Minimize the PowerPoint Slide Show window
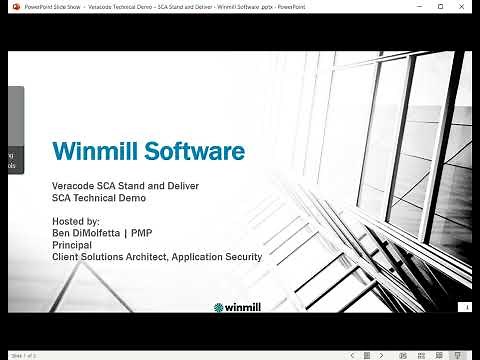This screenshot has height=360, width=480. click(420, 6)
